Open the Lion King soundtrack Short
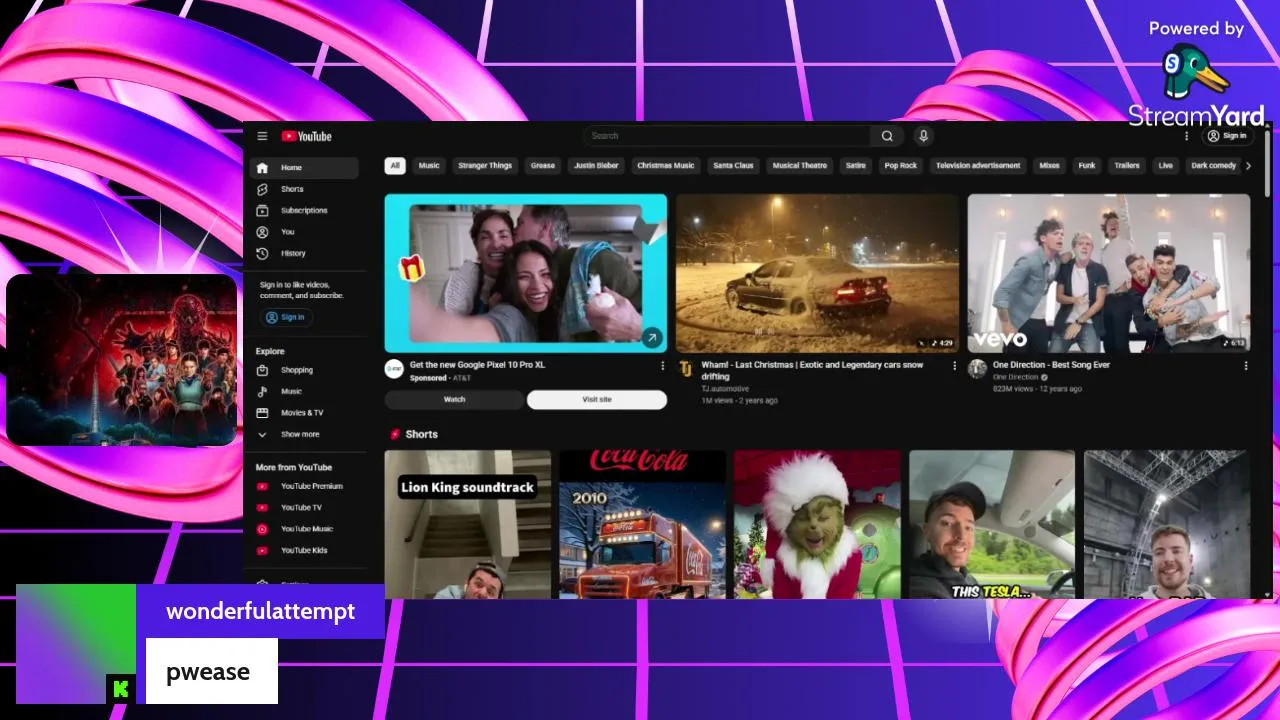Image resolution: width=1280 pixels, height=720 pixels. coord(468,524)
